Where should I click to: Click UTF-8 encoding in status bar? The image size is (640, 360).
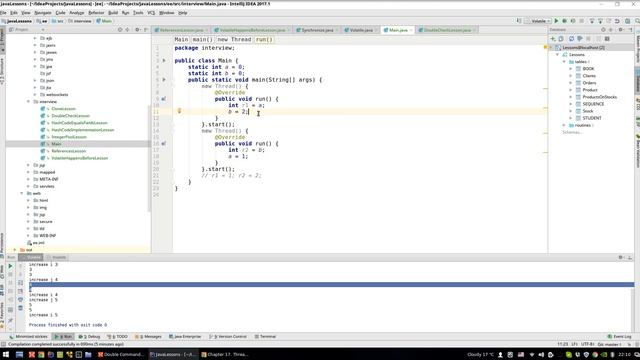click(587, 344)
